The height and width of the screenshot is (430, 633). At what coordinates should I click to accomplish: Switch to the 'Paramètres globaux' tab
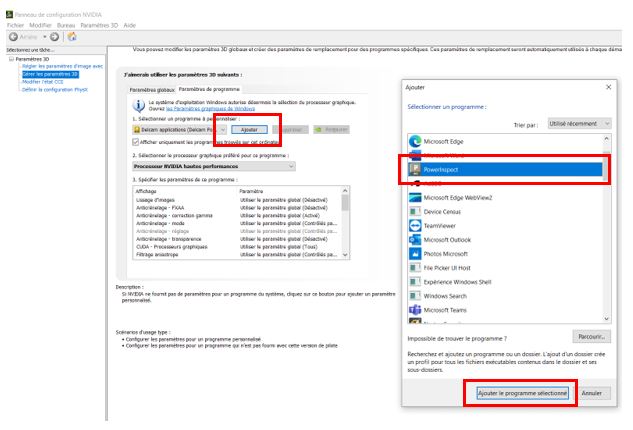click(x=150, y=90)
